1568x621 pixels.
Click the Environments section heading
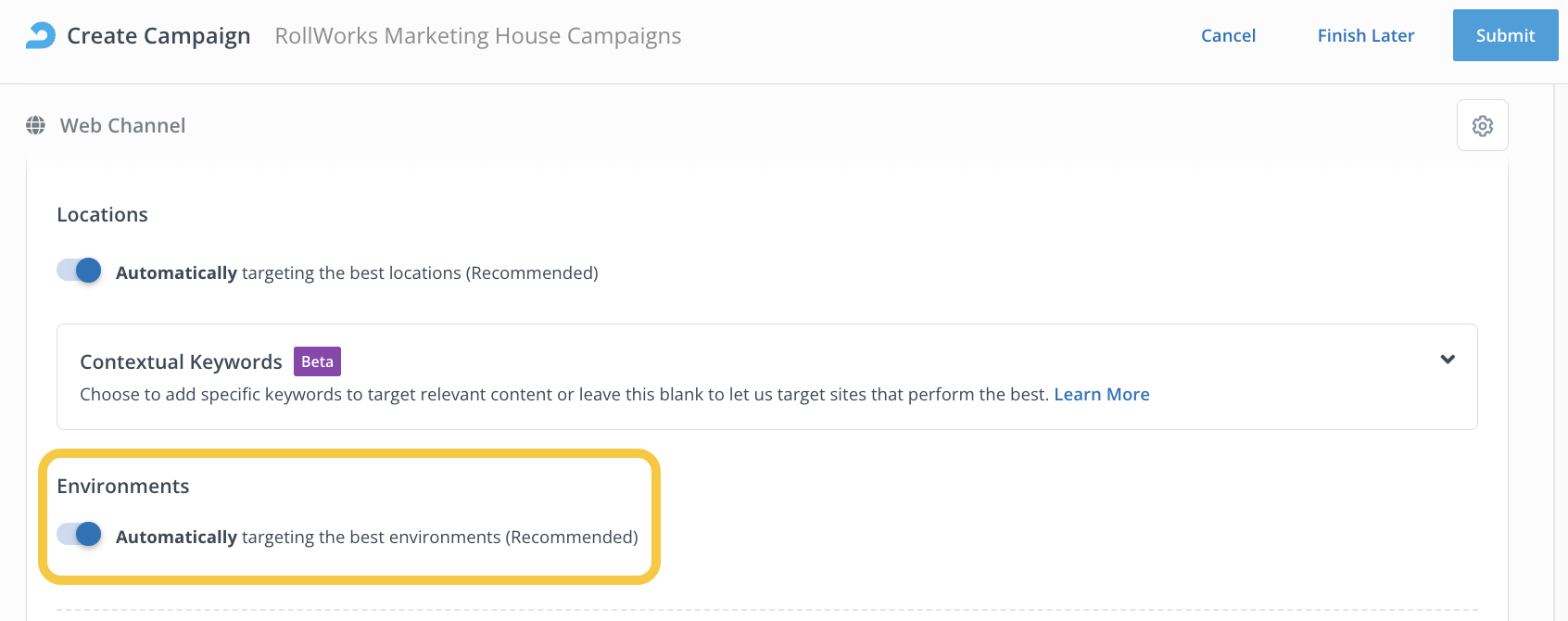122,487
